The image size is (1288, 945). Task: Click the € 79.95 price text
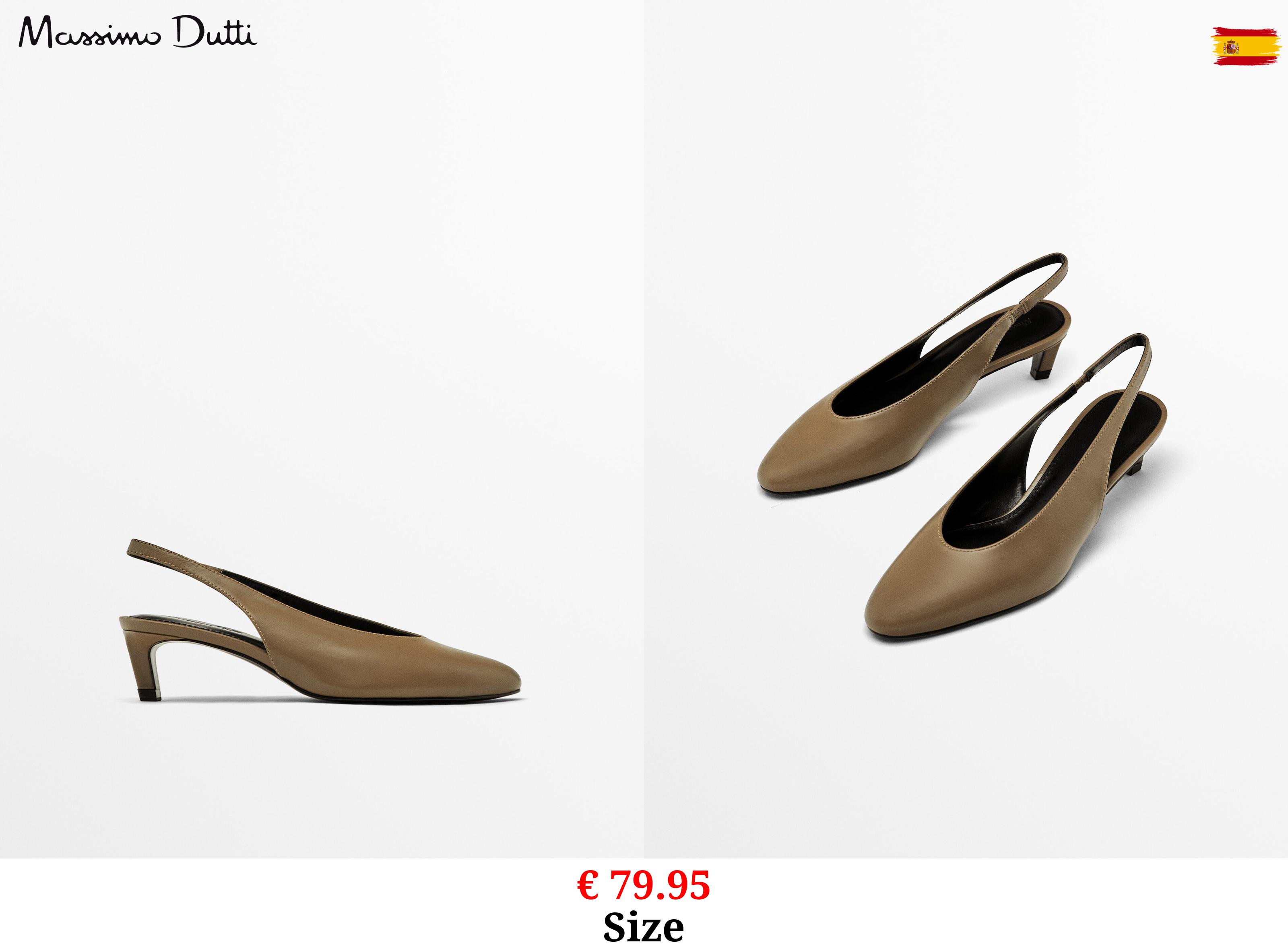644,885
